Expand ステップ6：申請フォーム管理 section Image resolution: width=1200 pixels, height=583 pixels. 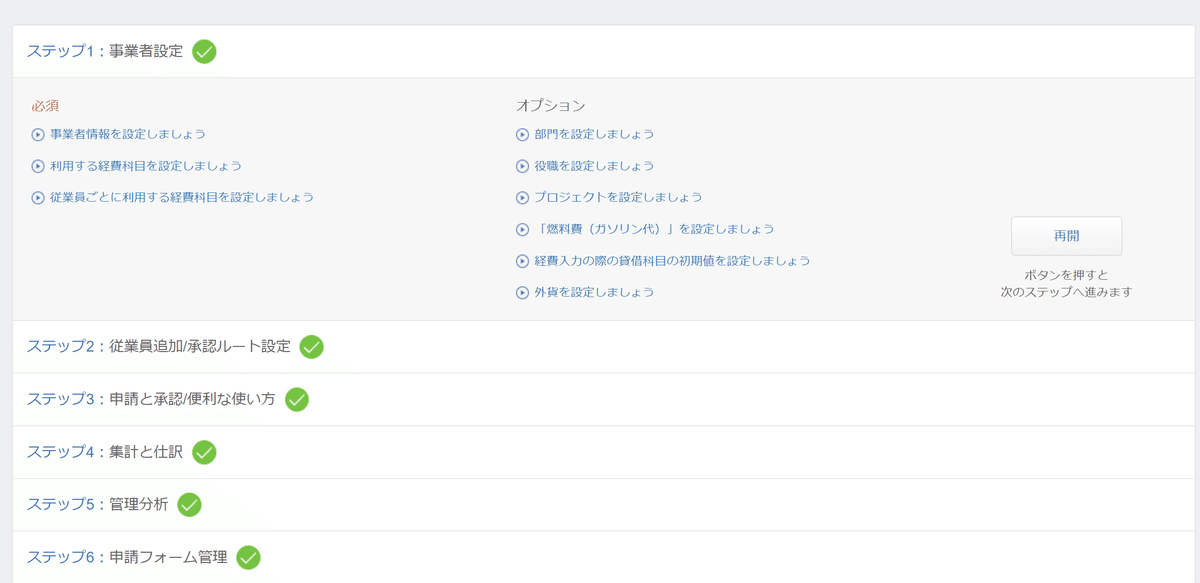pos(127,558)
